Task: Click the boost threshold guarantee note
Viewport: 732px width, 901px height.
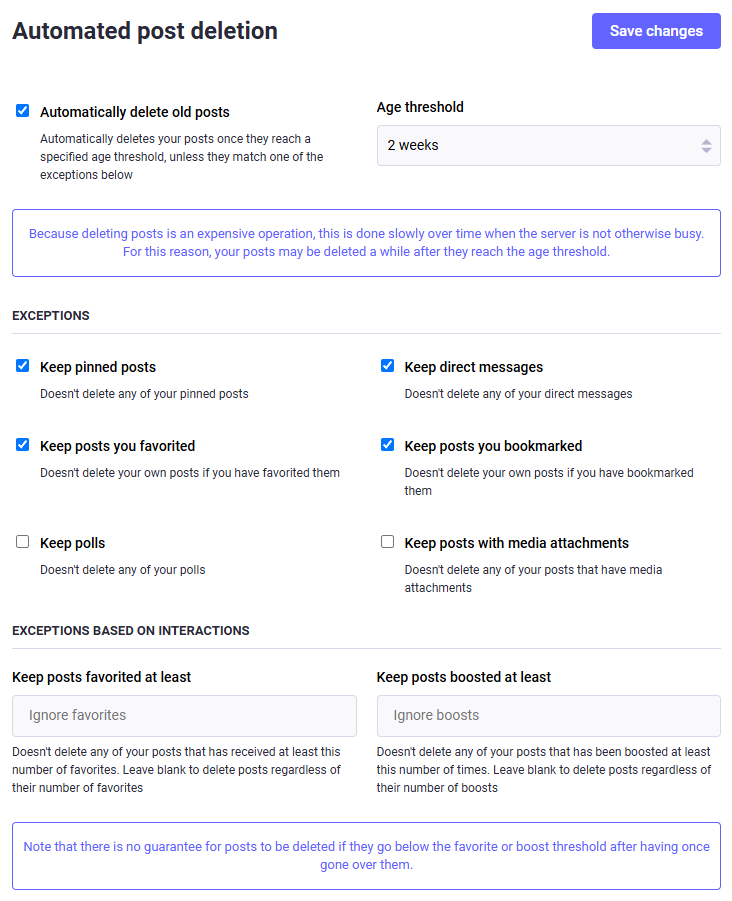Action: tap(366, 855)
